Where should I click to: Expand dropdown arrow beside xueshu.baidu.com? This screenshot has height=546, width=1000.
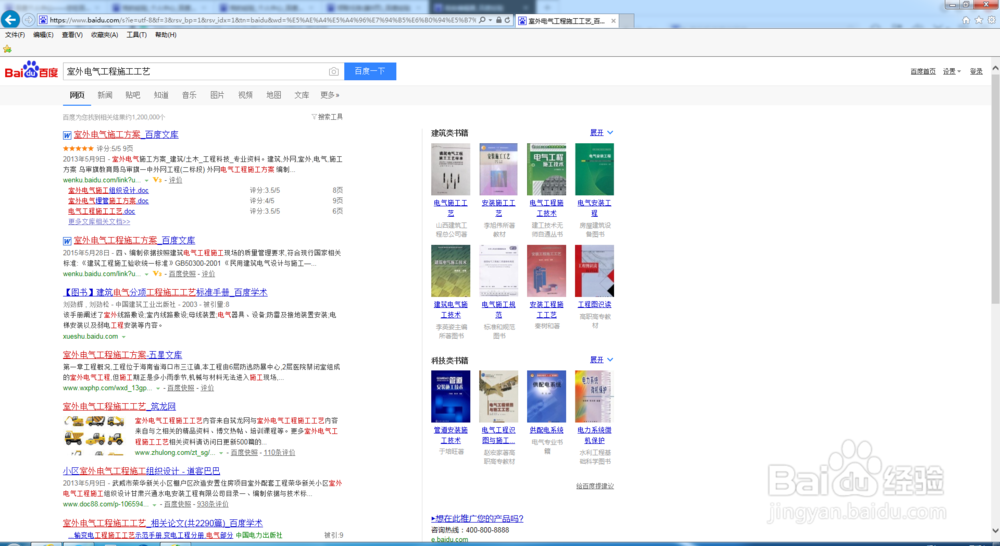[x=124, y=337]
